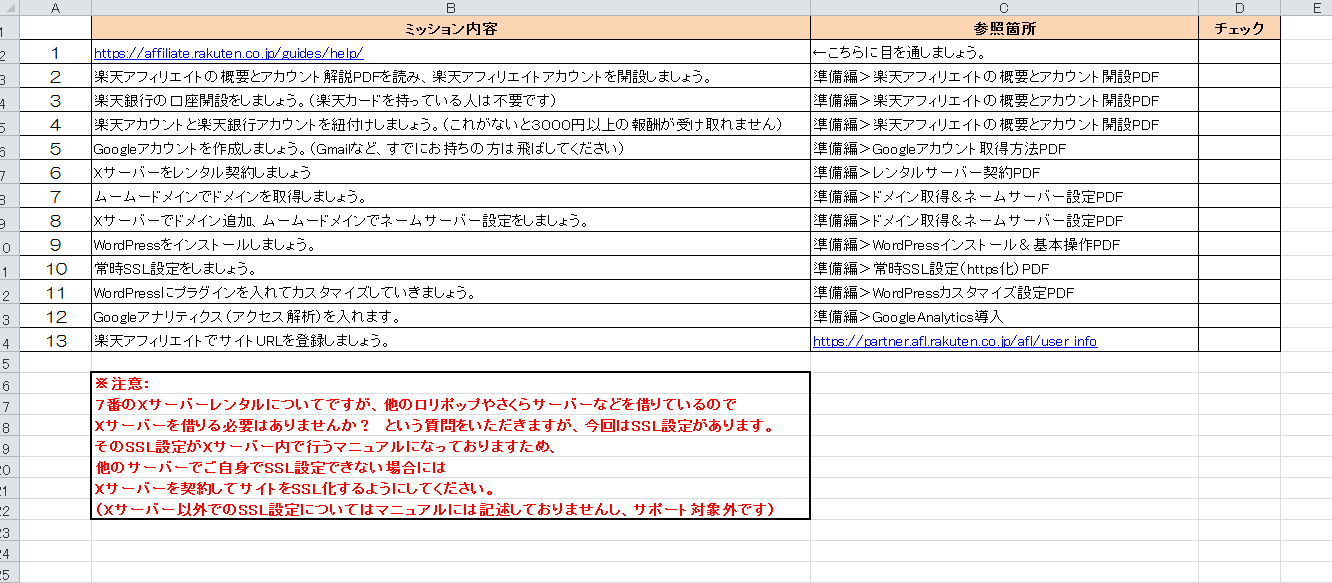Open the affiliate.rakuten.co.jp guides help link
1332x583 pixels.
click(228, 53)
